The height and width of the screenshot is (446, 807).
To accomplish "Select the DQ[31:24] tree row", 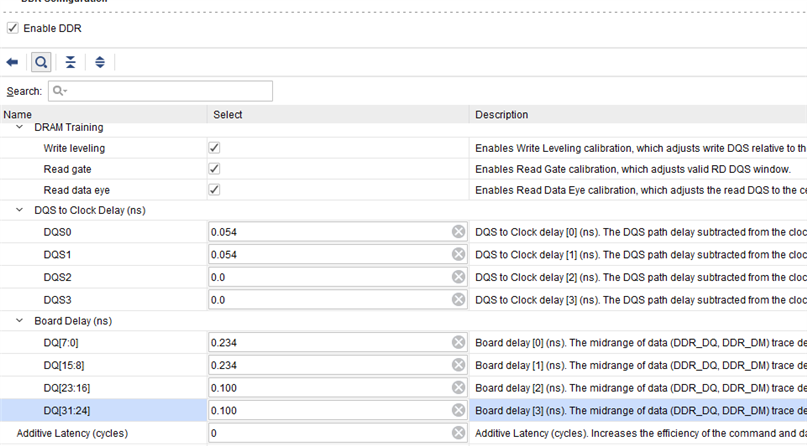I will point(72,410).
